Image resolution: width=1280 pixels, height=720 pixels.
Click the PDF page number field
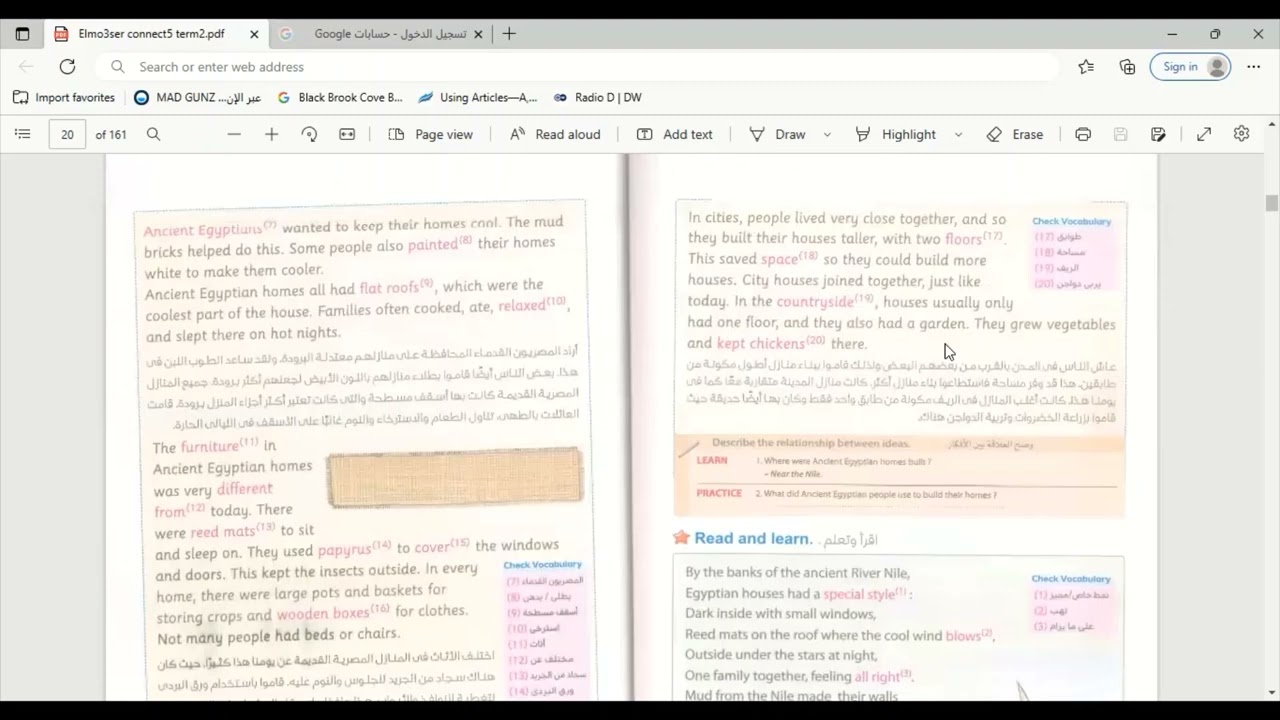click(67, 134)
